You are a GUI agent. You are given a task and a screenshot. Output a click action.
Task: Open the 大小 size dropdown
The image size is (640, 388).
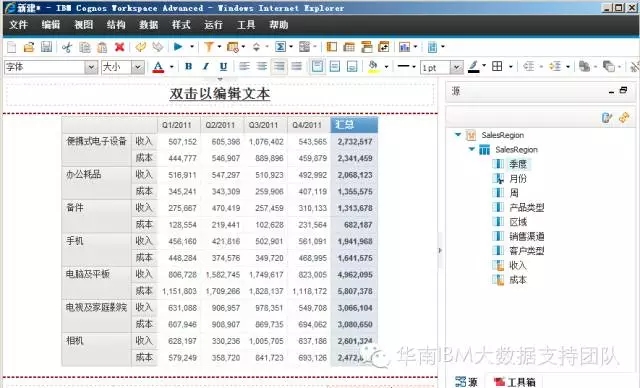click(x=138, y=67)
